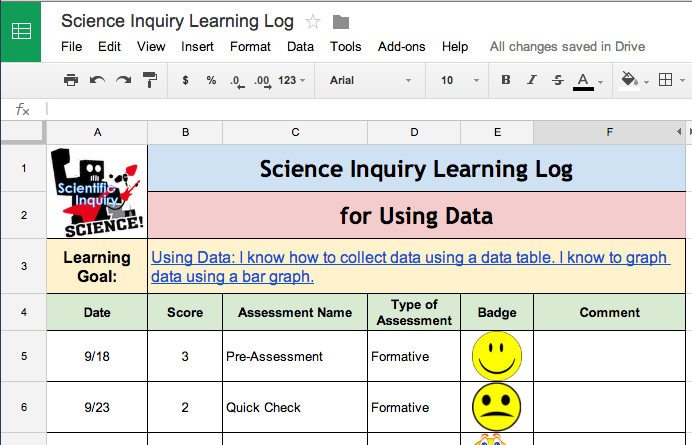Format selection as percent

click(x=211, y=80)
